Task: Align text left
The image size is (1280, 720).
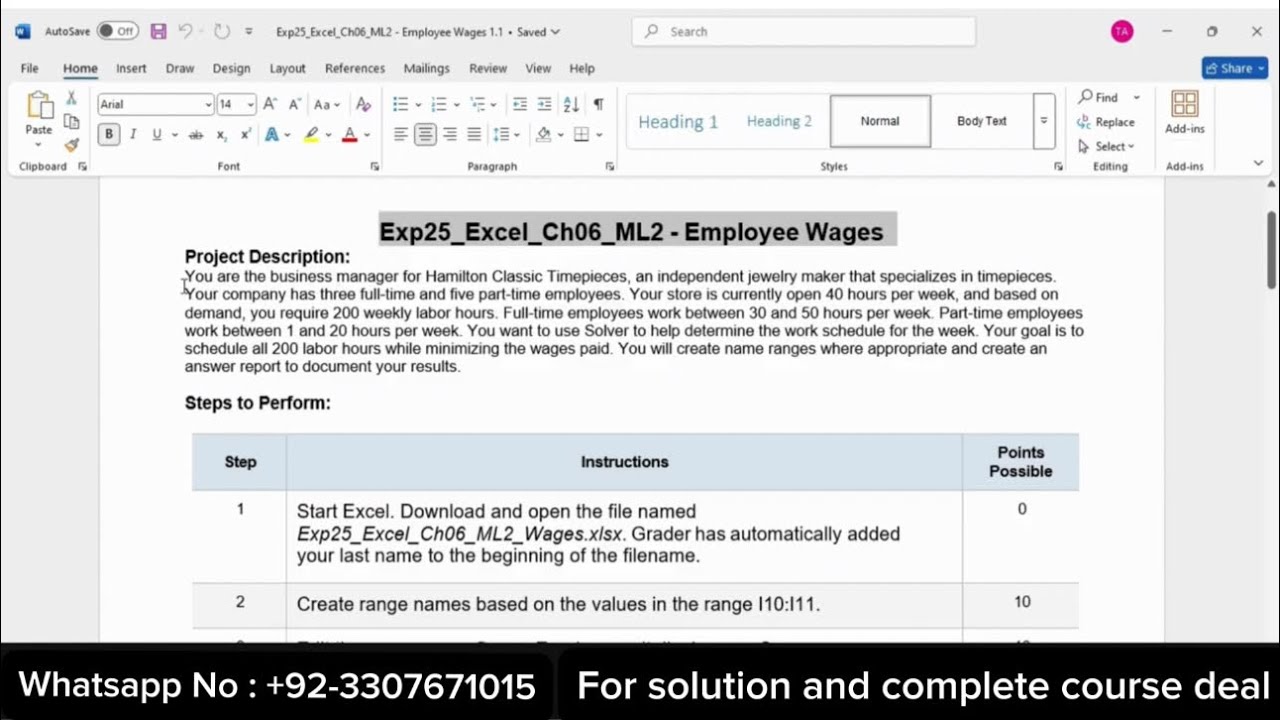Action: click(x=400, y=135)
